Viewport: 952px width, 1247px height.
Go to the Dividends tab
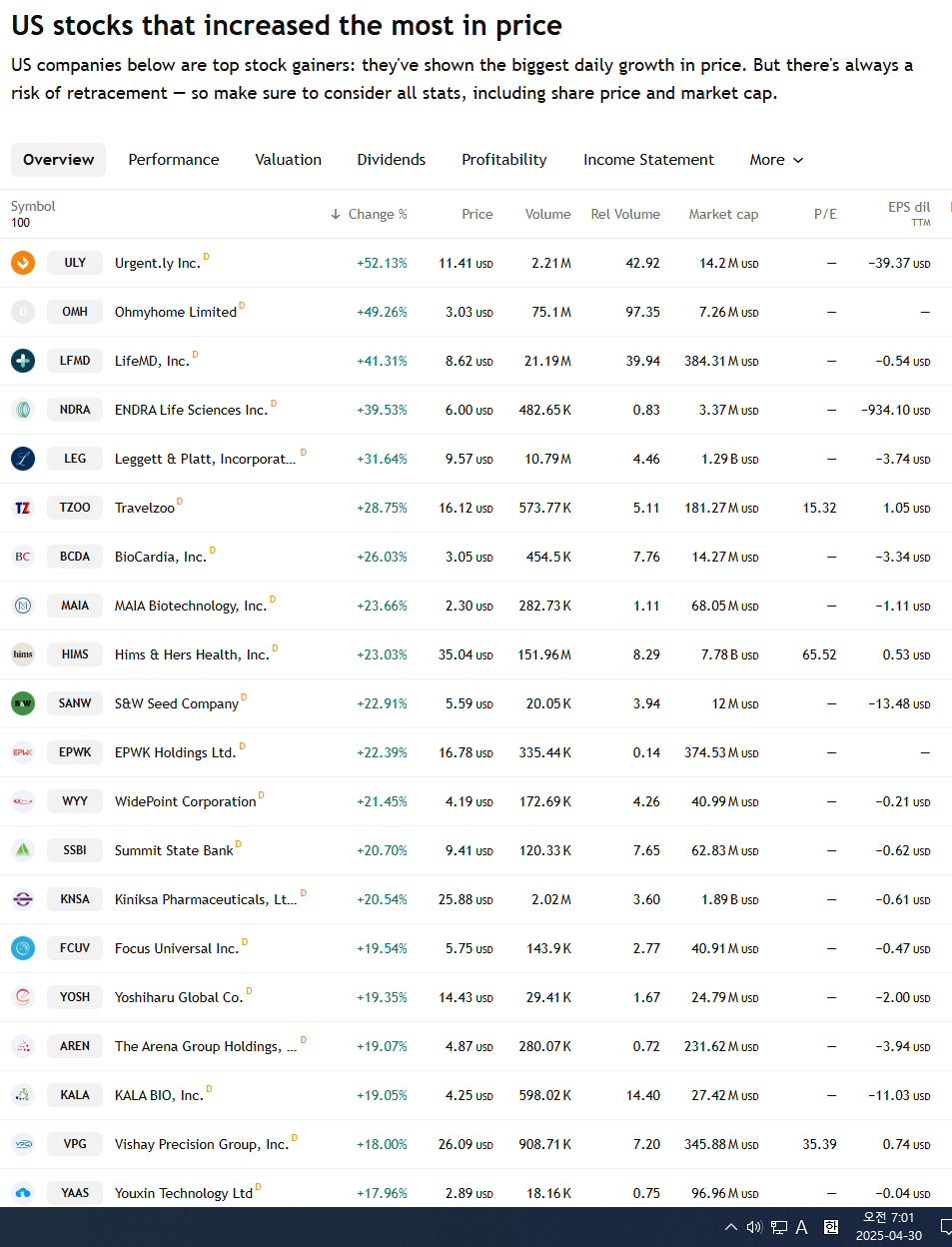pos(392,160)
